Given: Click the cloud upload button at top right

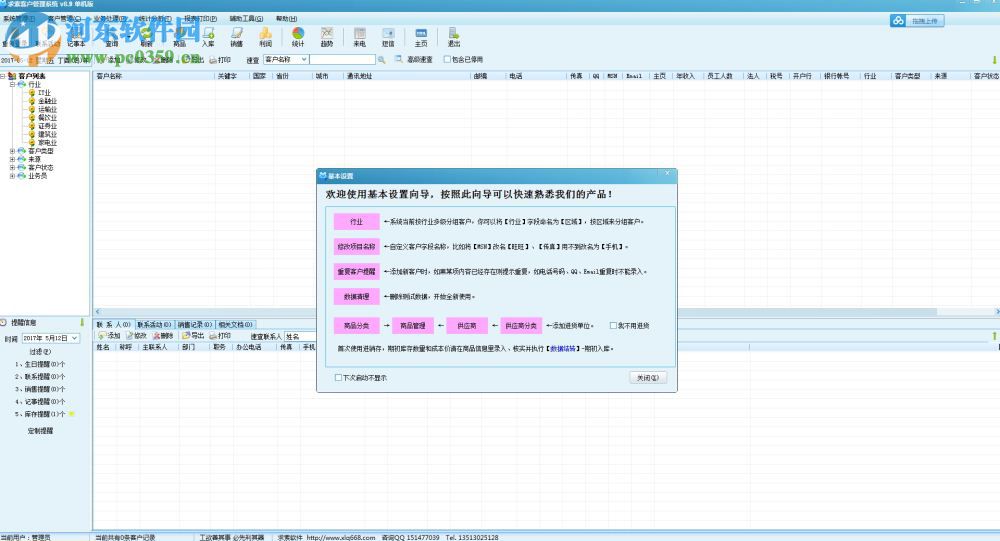Looking at the screenshot, I should [917, 20].
